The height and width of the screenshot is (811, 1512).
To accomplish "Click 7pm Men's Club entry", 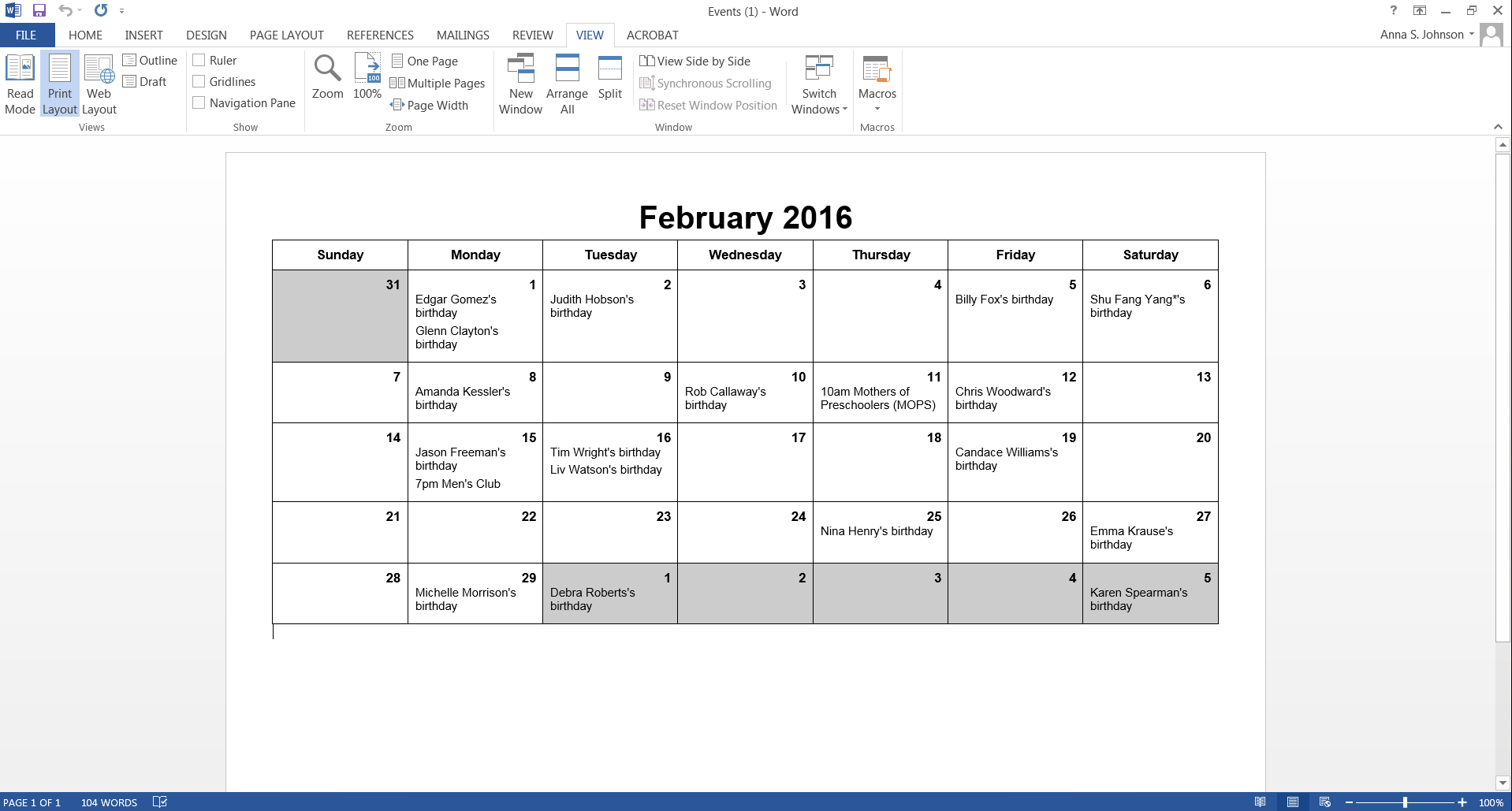I will (458, 484).
